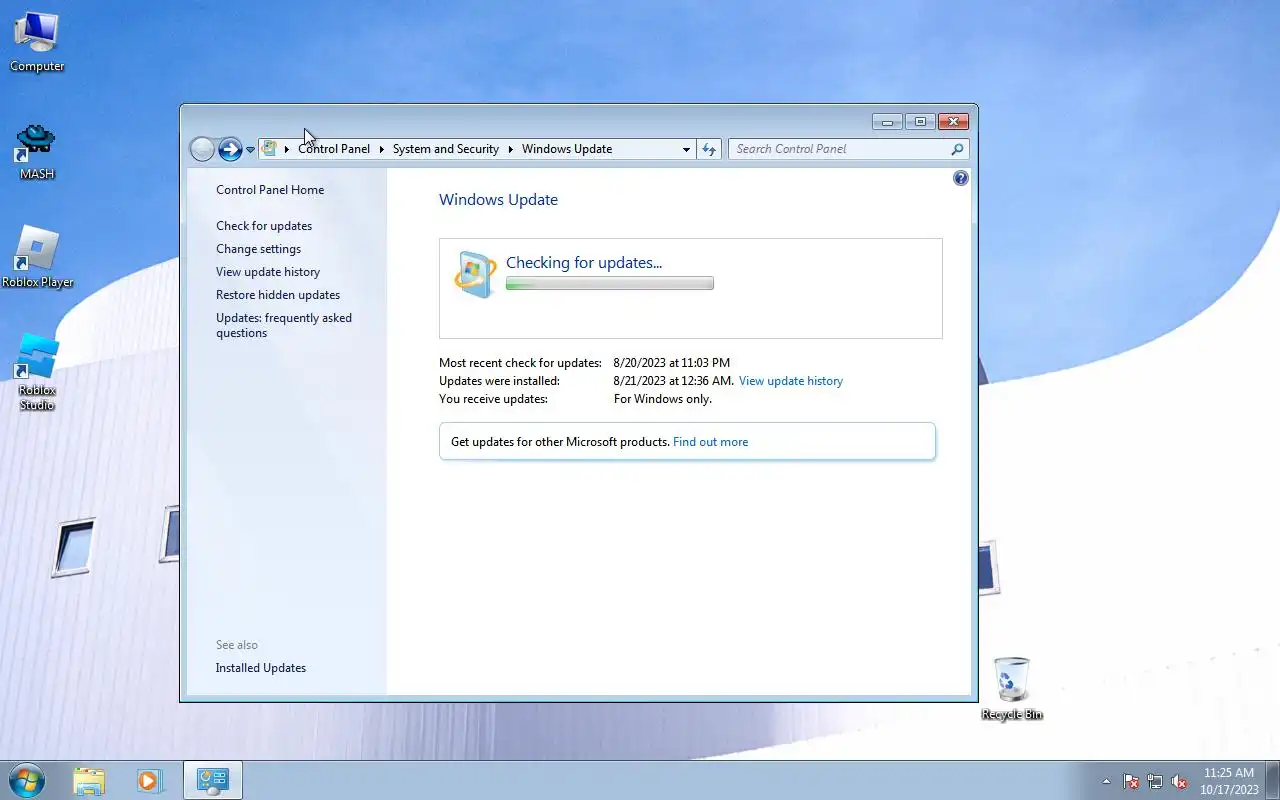Select Check for updates link
This screenshot has height=800, width=1280.
click(264, 226)
